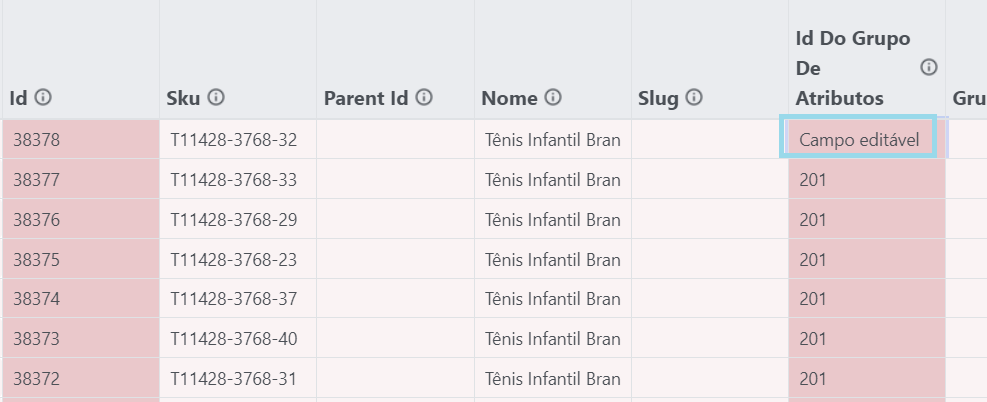Viewport: 987px width, 402px height.
Task: Select the Id cell 38378
Action: point(81,139)
